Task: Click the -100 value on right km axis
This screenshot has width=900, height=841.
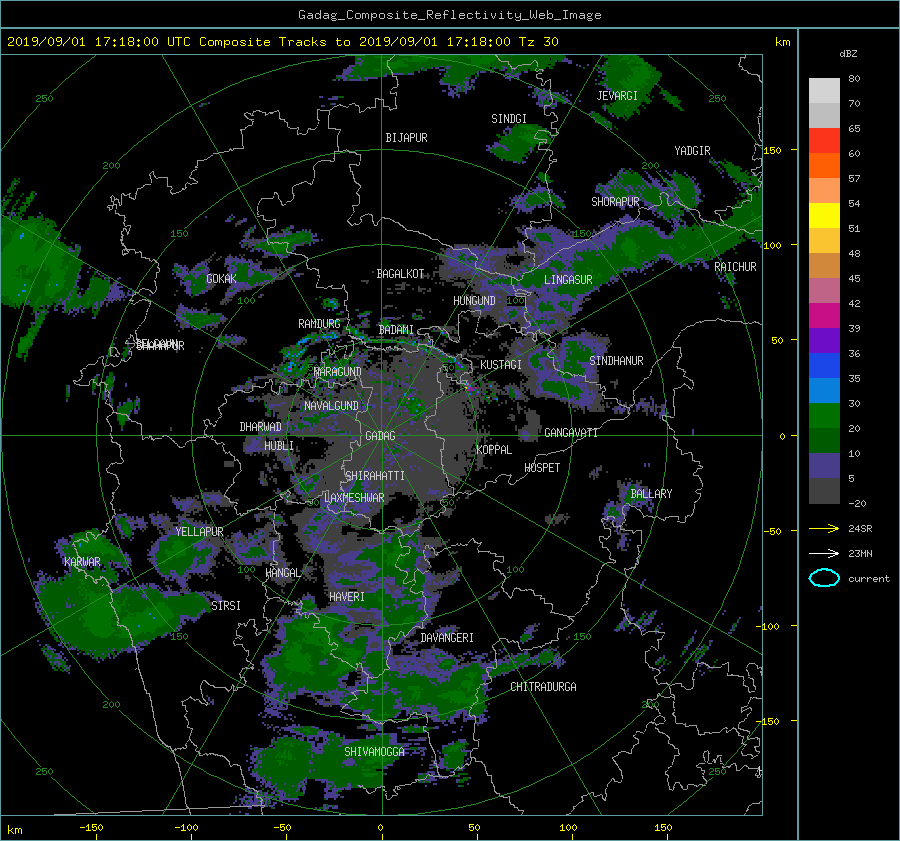Action: (x=769, y=626)
